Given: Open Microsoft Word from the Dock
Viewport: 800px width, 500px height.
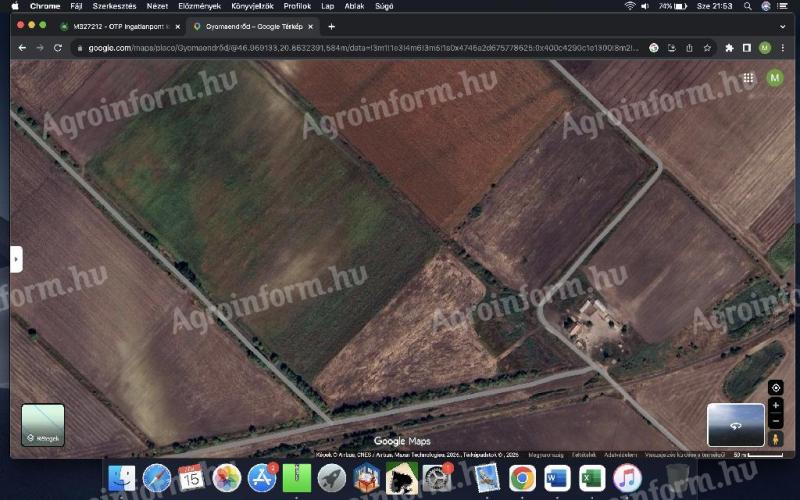Looking at the screenshot, I should pyautogui.click(x=557, y=478).
